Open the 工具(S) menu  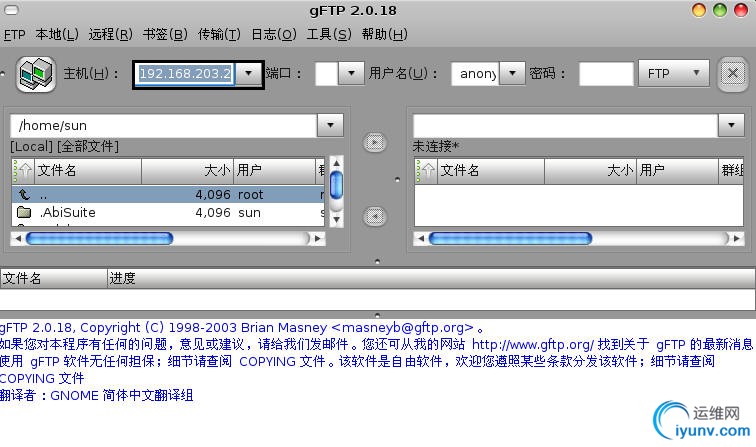click(329, 34)
